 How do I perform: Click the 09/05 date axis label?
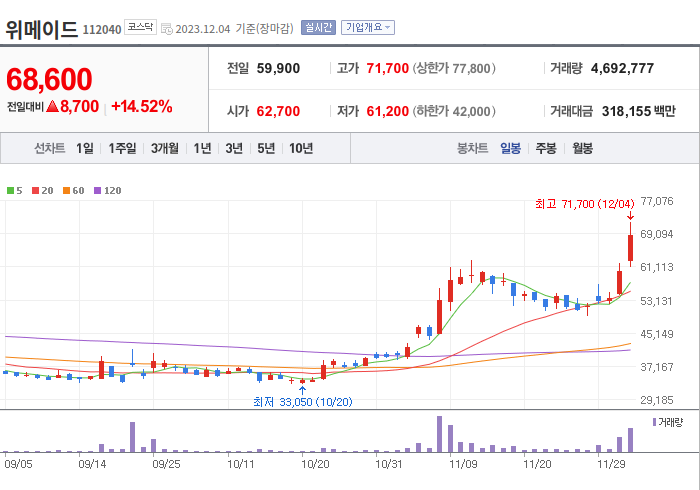point(18,464)
